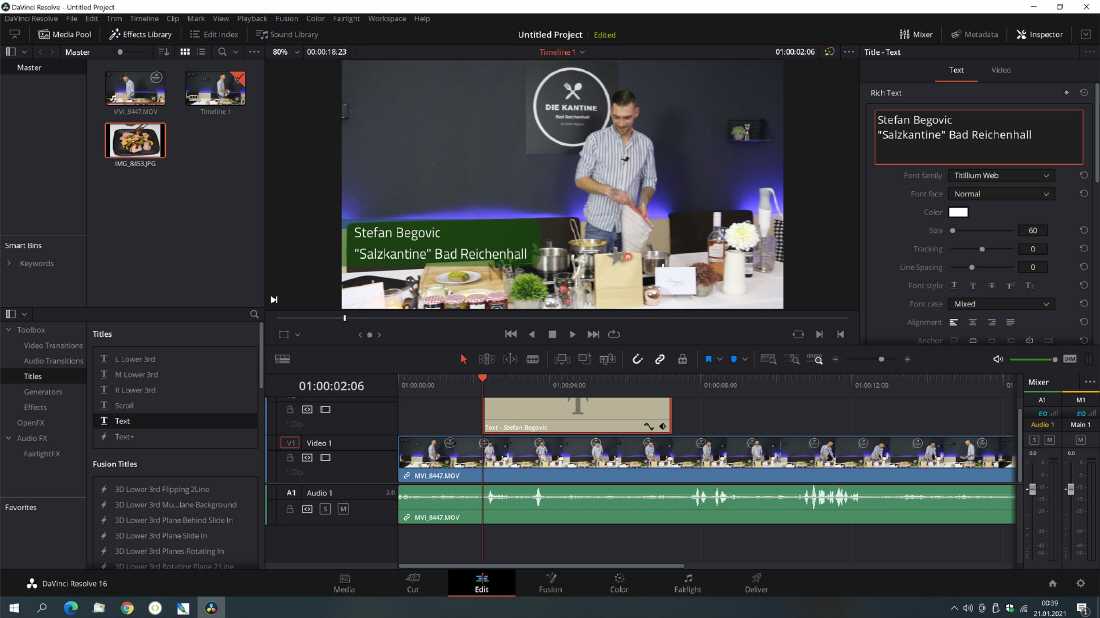Play the timeline in reverse
The width and height of the screenshot is (1100, 618).
(x=532, y=335)
